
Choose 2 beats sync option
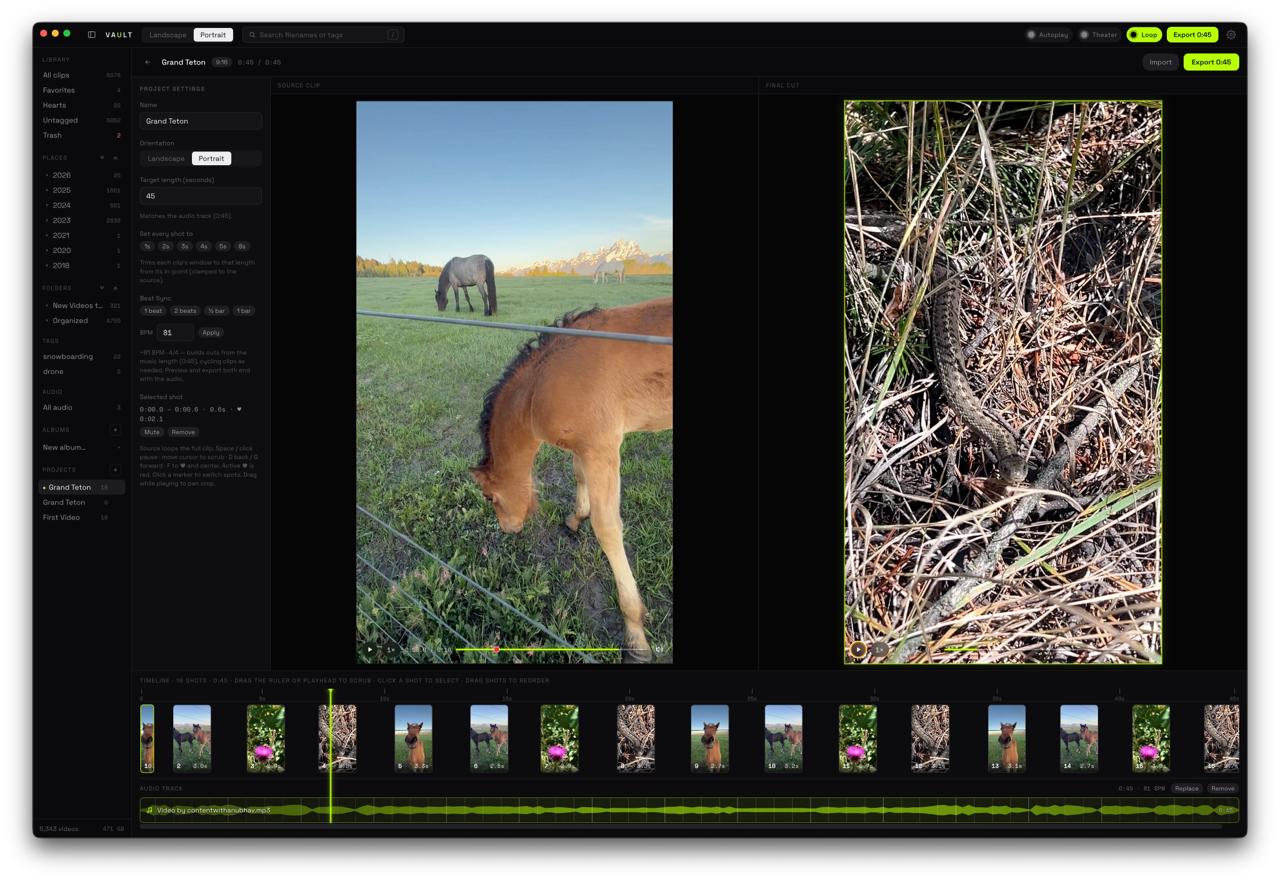[185, 311]
